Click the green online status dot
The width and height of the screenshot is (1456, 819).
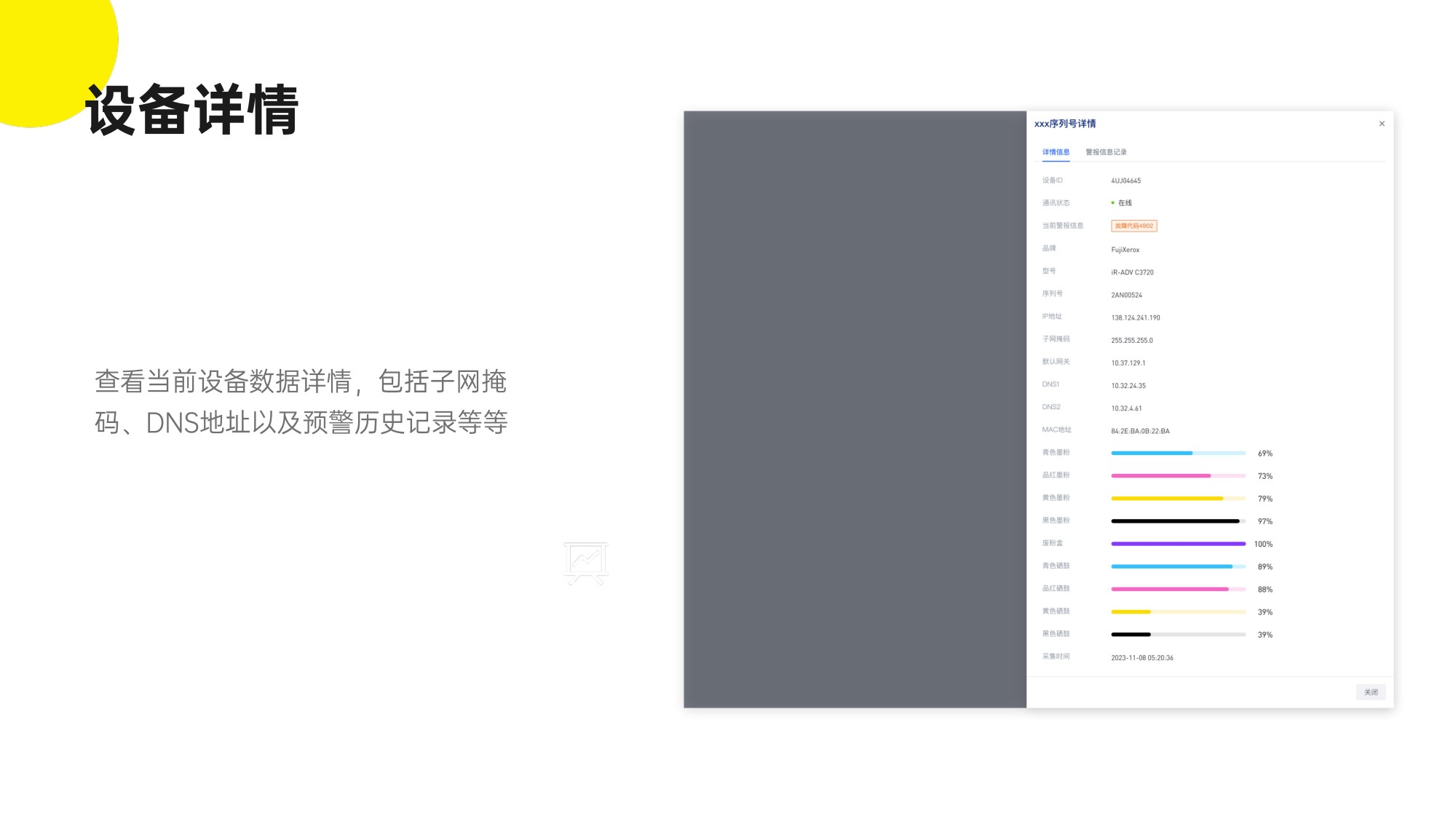(1112, 203)
